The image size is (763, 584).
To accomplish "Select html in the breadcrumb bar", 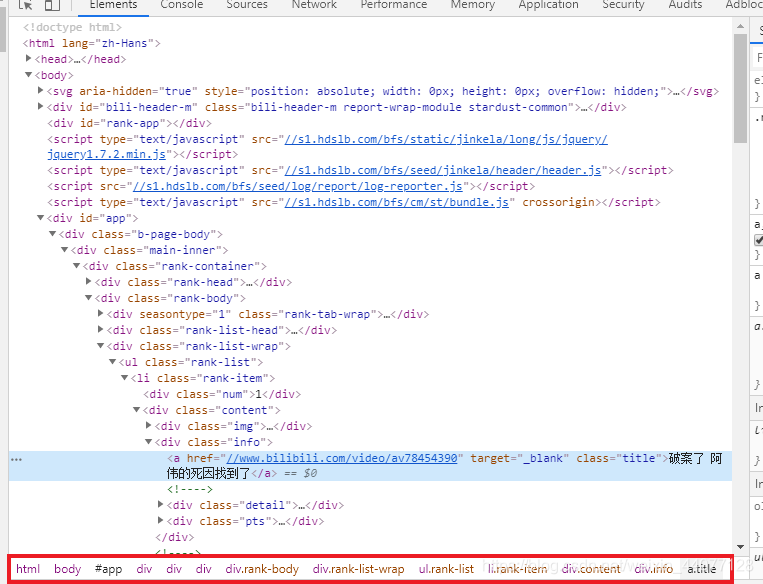I will [x=28, y=569].
